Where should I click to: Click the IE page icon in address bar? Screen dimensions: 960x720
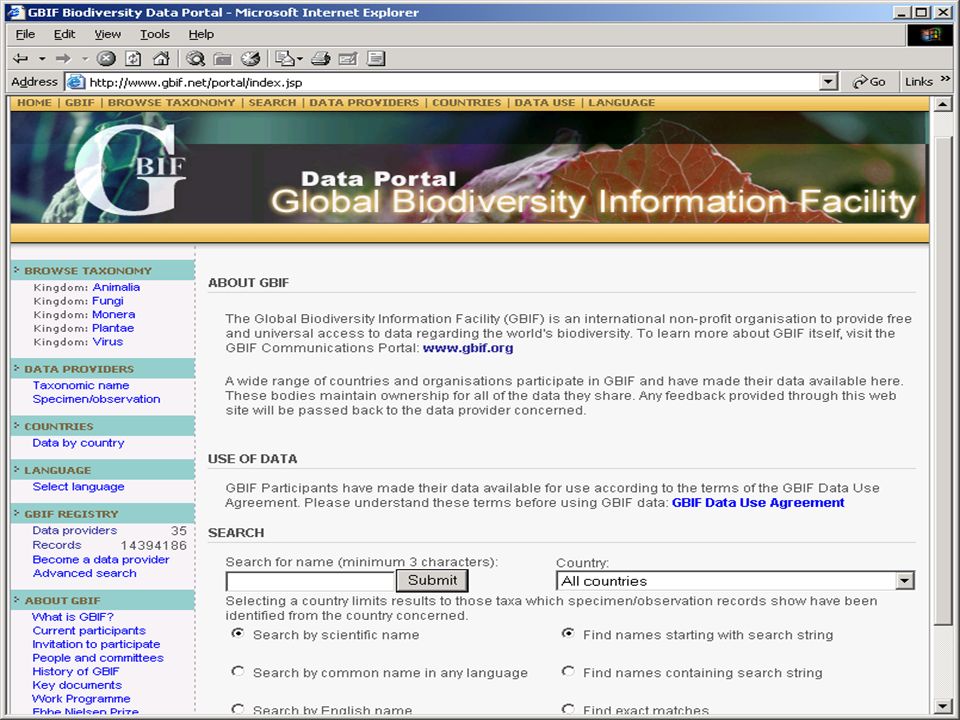[75, 82]
